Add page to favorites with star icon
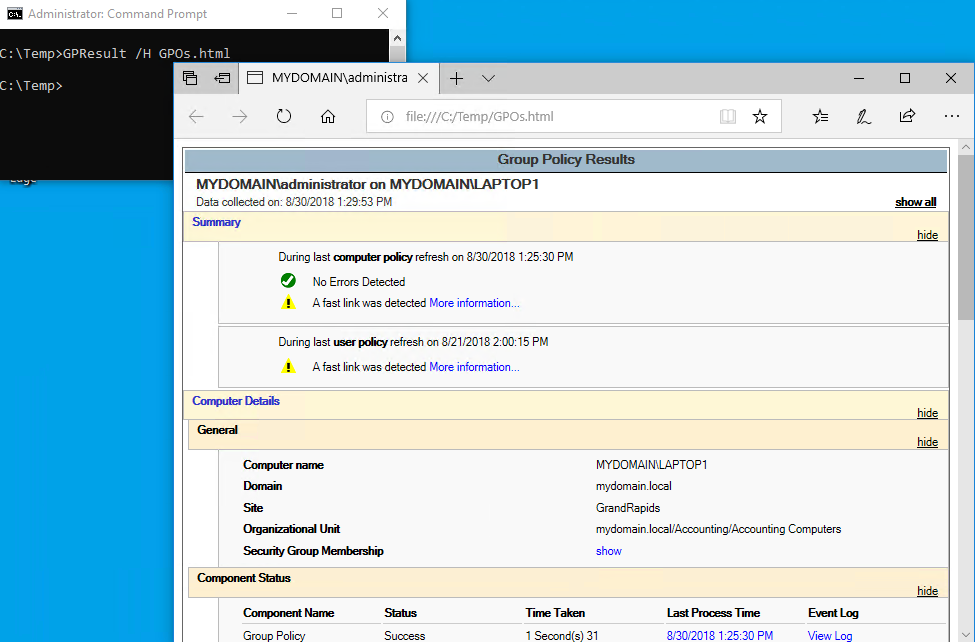Viewport: 975px width, 642px height. coord(760,117)
